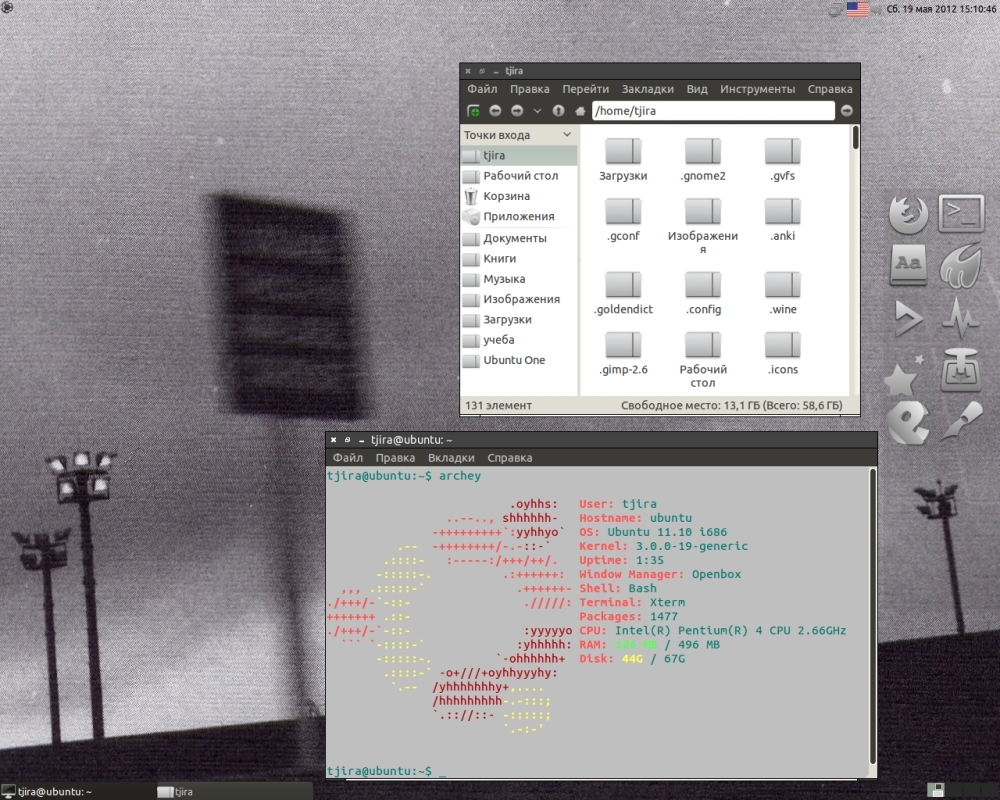Screen dimensions: 1000x800
Task: Jump to home folder icon
Action: coord(580,111)
